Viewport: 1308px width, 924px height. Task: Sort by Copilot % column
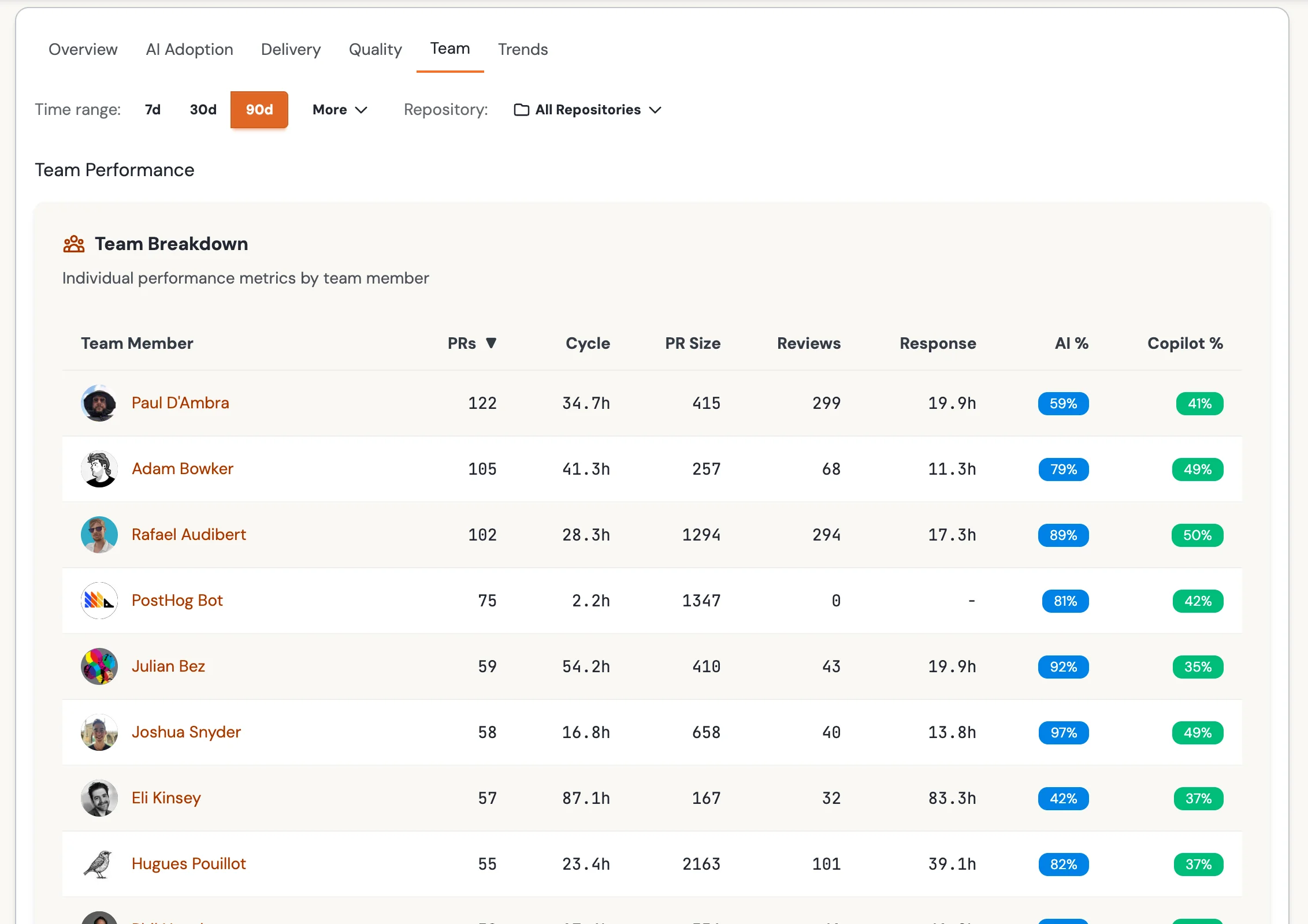[1185, 344]
